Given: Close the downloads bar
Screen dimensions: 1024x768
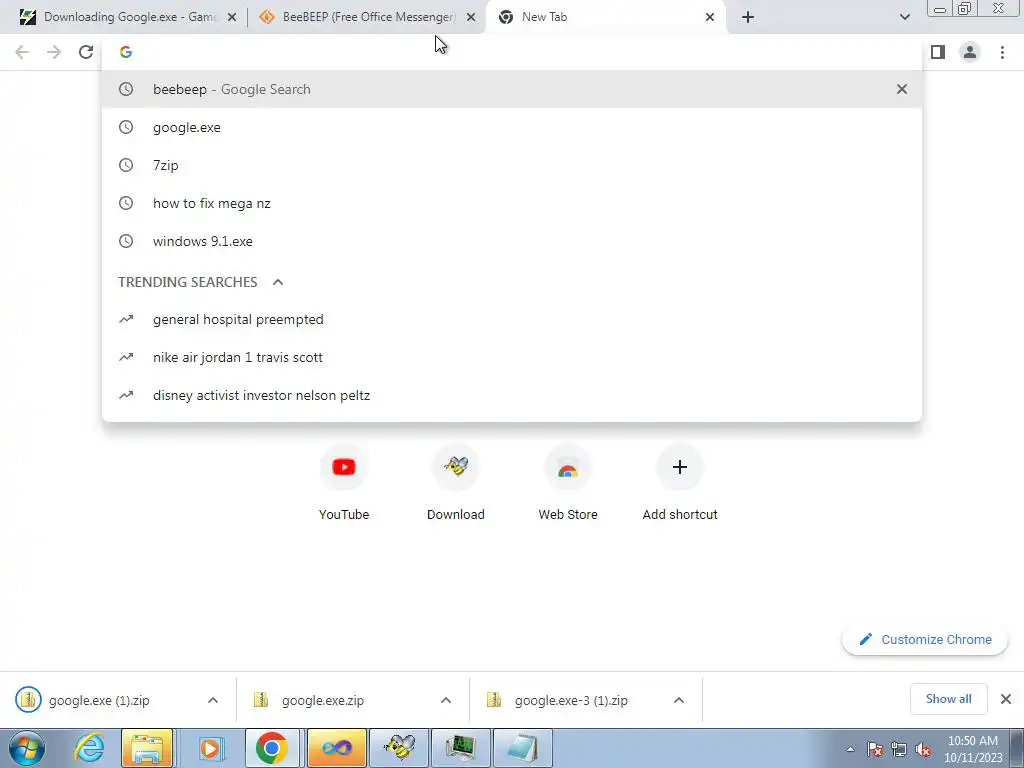Looking at the screenshot, I should [1006, 699].
